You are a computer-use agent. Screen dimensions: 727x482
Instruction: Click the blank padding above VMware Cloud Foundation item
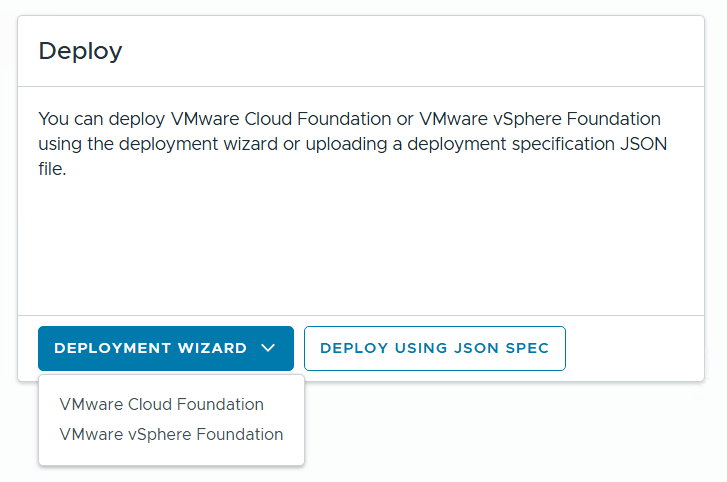click(171, 384)
